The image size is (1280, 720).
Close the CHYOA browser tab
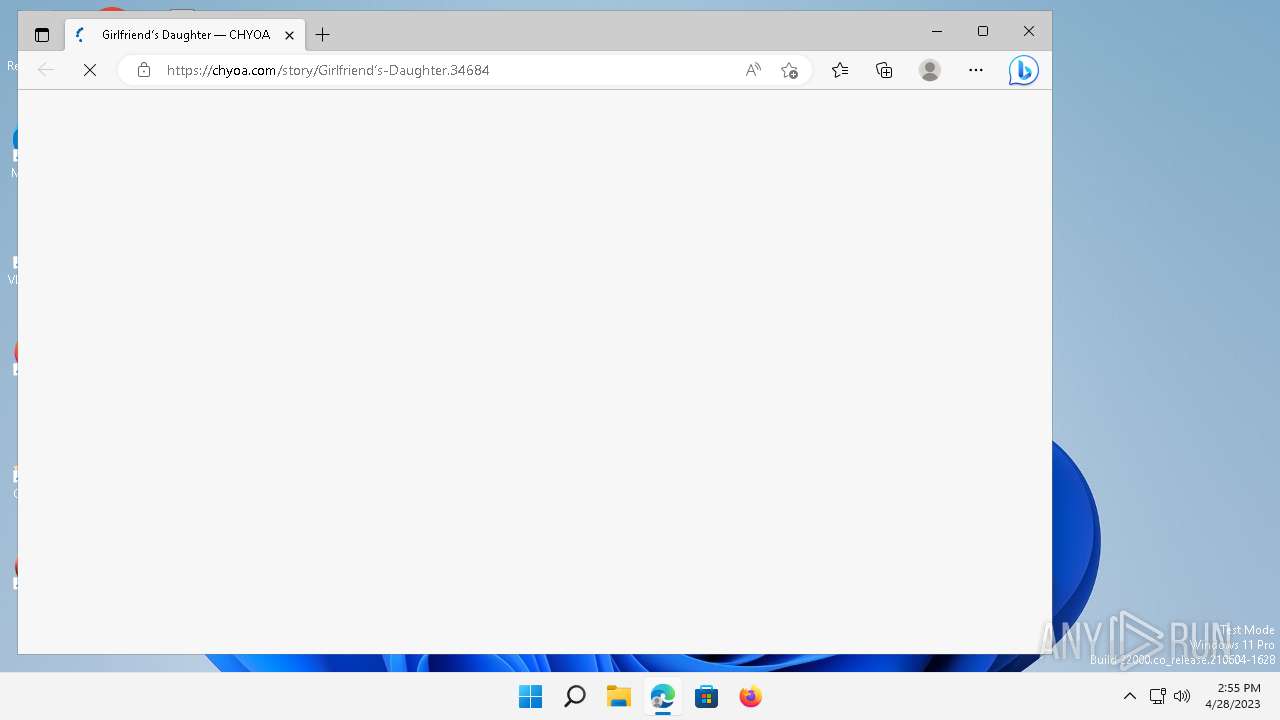pyautogui.click(x=289, y=35)
